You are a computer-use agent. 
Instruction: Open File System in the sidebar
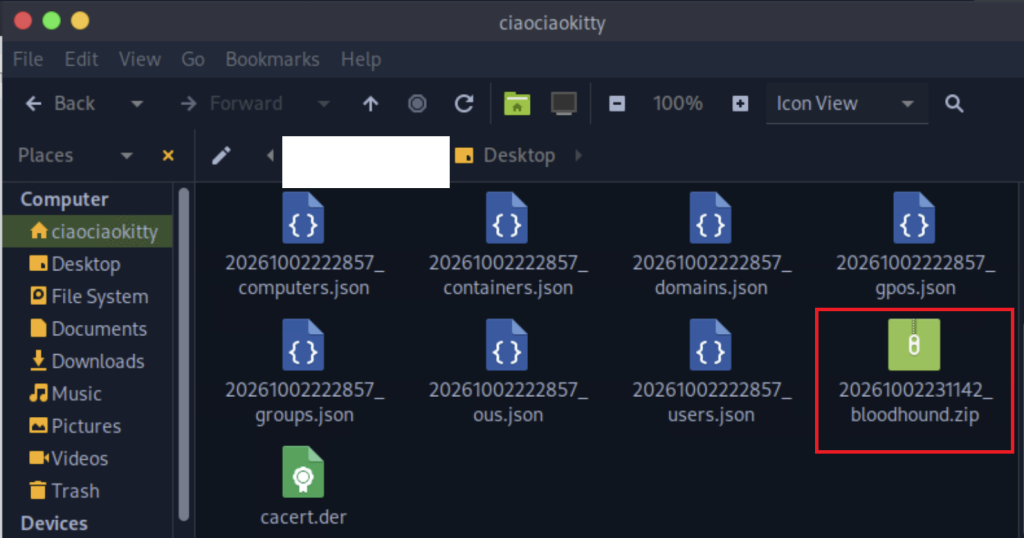click(x=88, y=296)
